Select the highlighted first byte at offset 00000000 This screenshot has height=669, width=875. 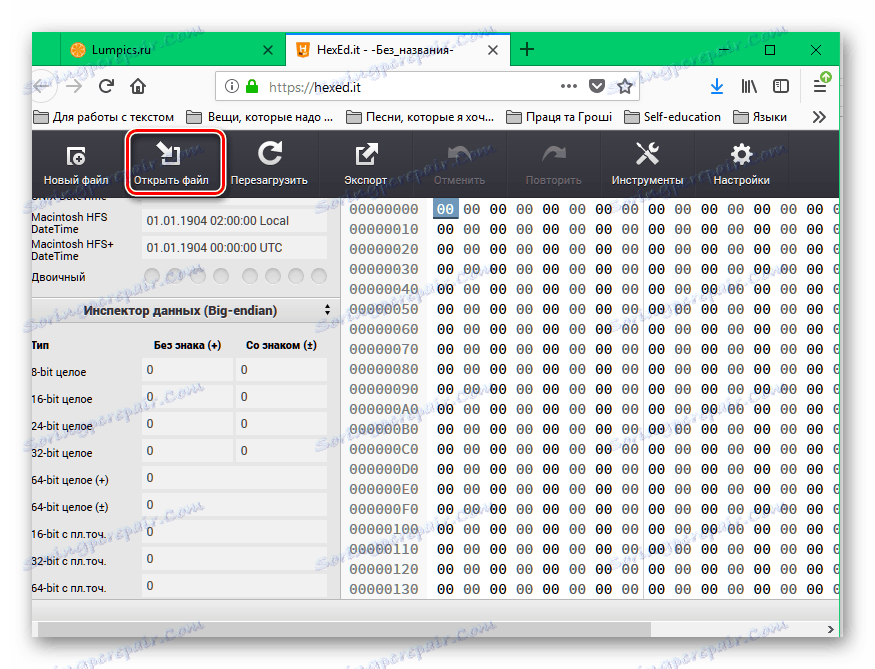(445, 209)
